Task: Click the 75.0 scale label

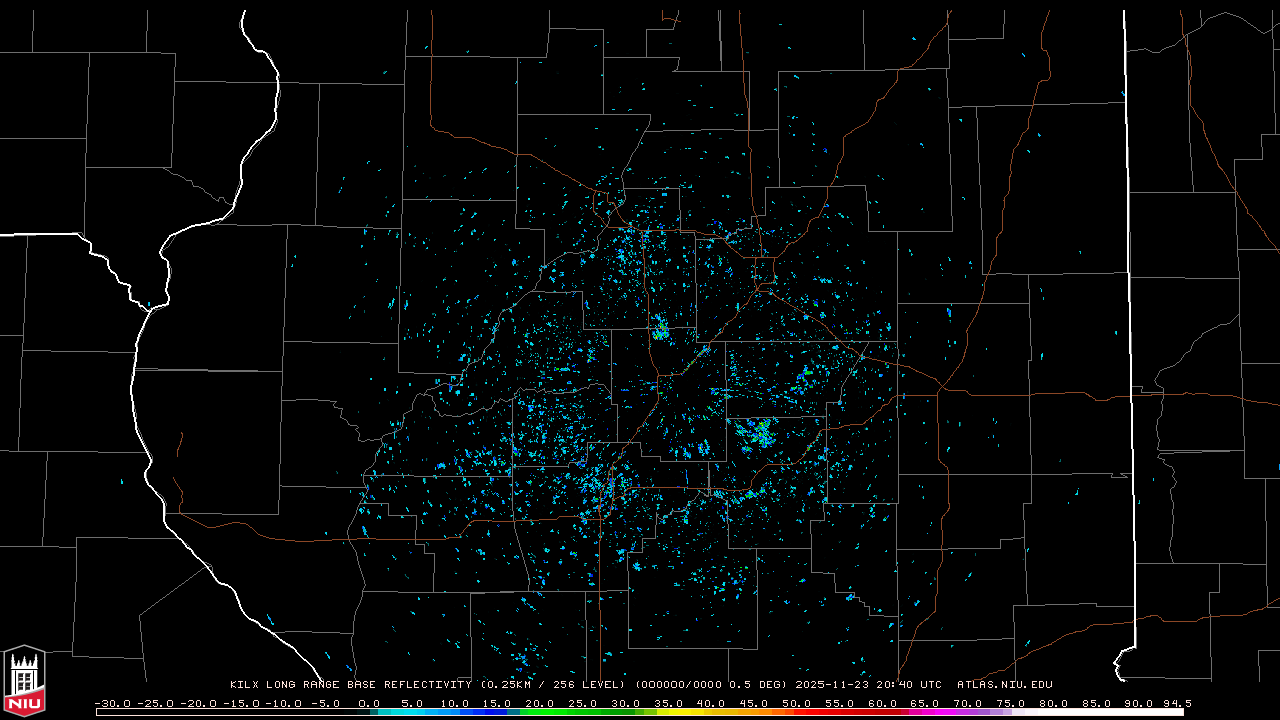Action: (1010, 704)
